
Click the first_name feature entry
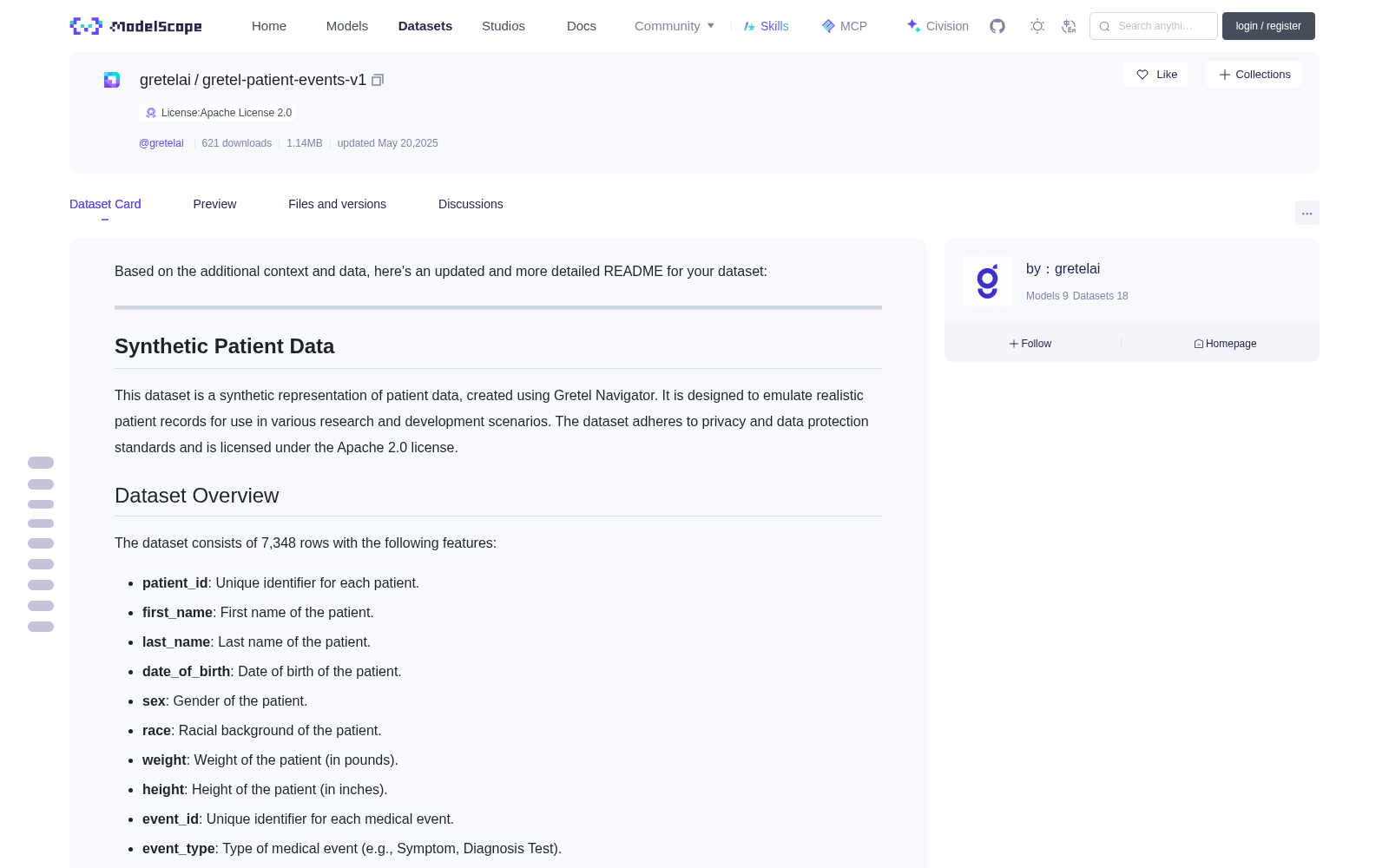pyautogui.click(x=258, y=613)
